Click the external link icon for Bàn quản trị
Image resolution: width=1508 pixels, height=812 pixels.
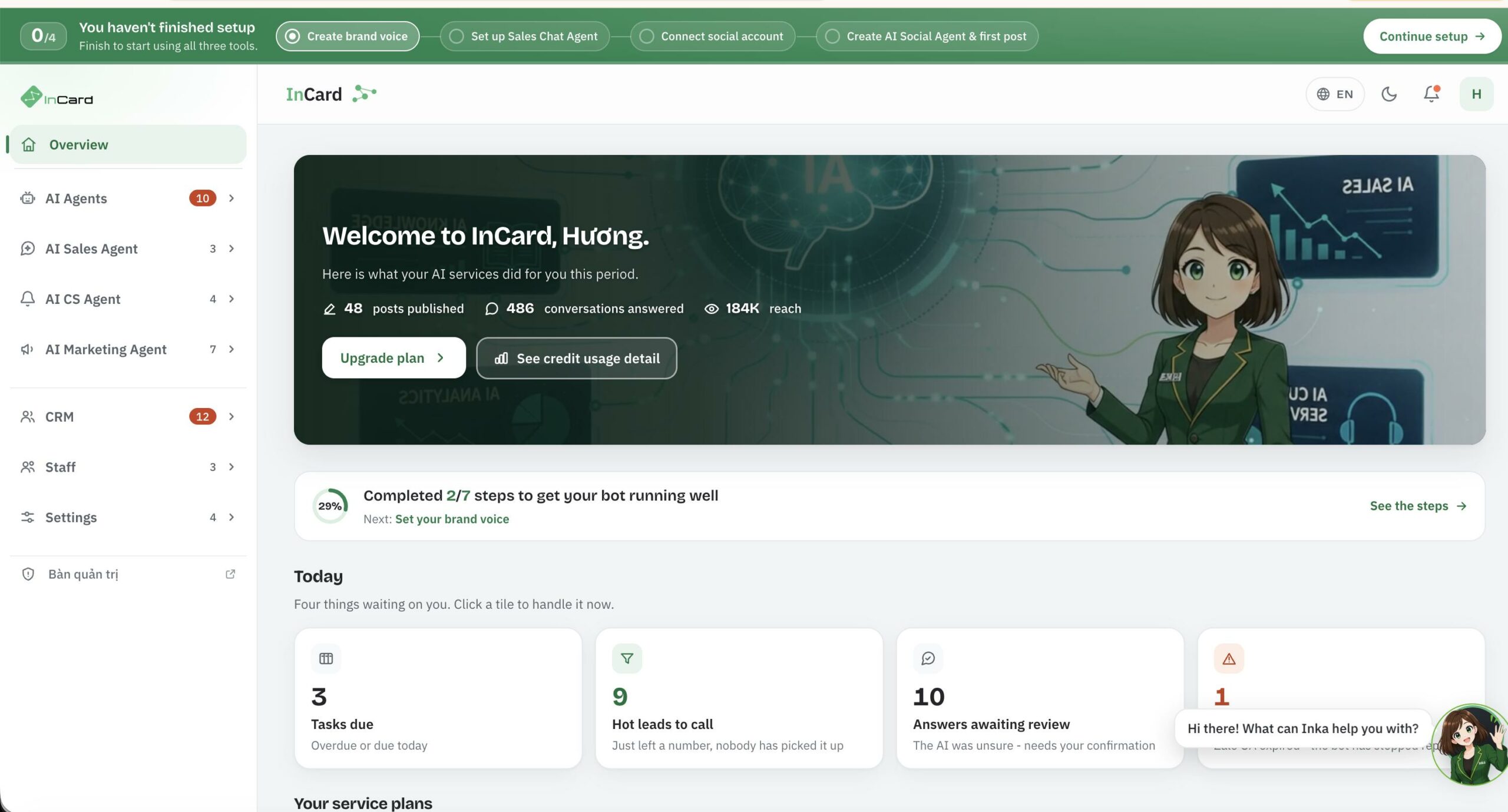point(230,574)
